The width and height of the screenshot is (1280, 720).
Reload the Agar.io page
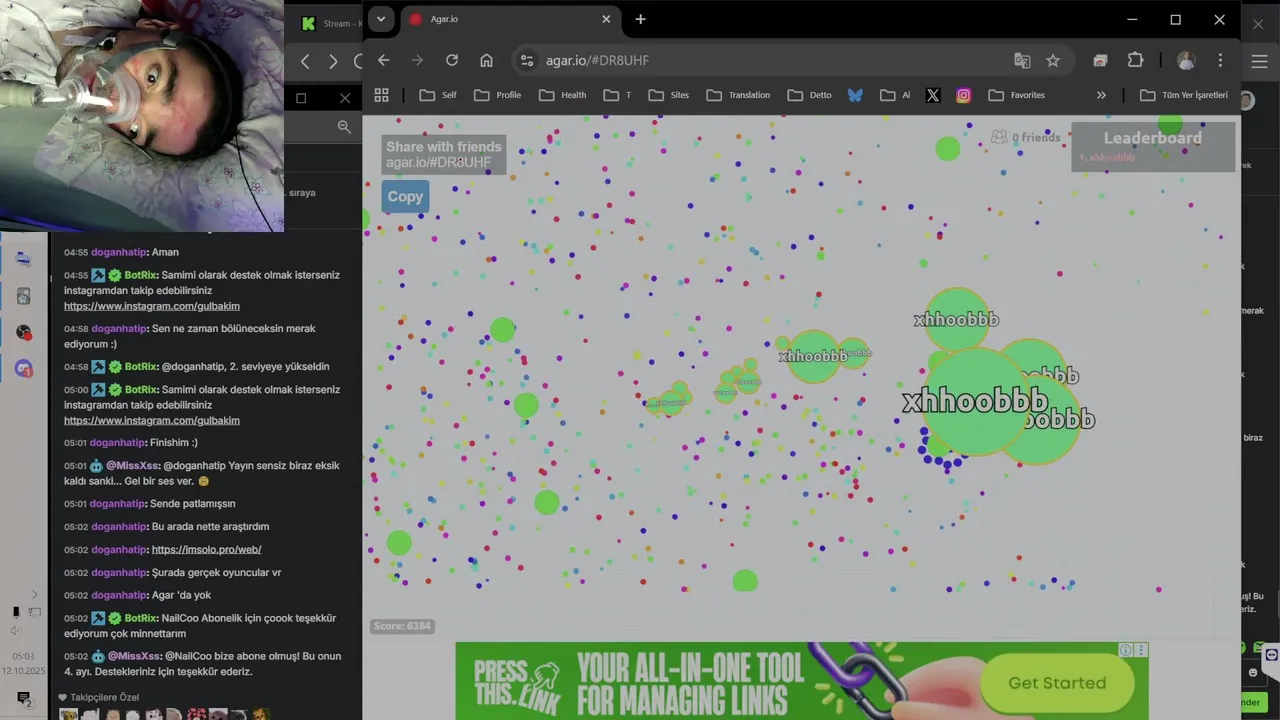coord(452,60)
